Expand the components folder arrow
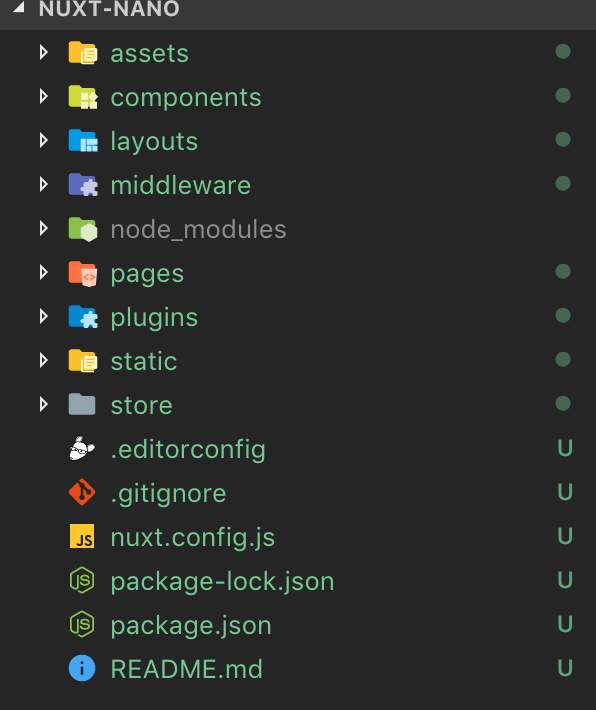Screen dimensions: 596x710 43,96
